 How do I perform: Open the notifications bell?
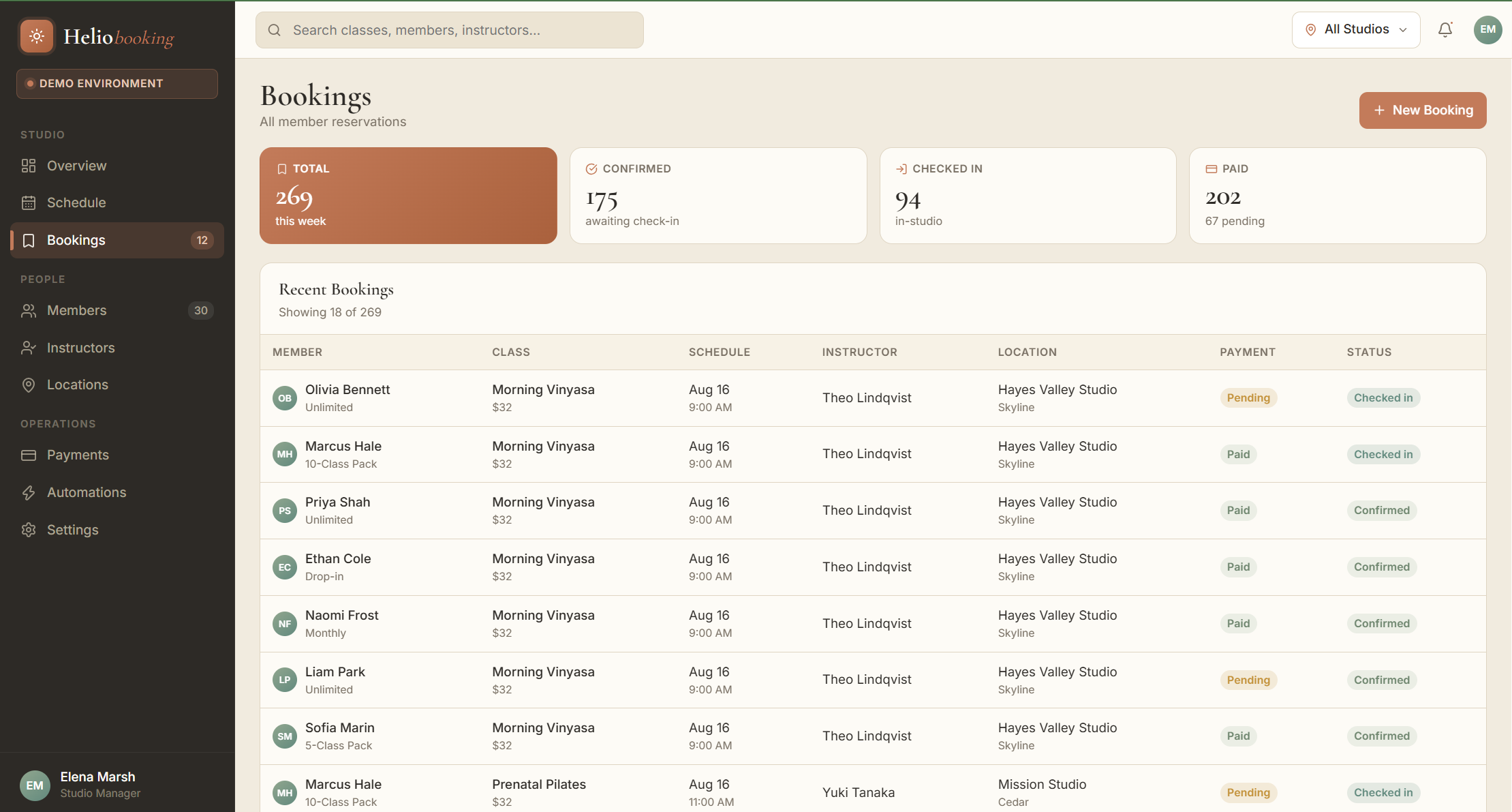tap(1445, 30)
